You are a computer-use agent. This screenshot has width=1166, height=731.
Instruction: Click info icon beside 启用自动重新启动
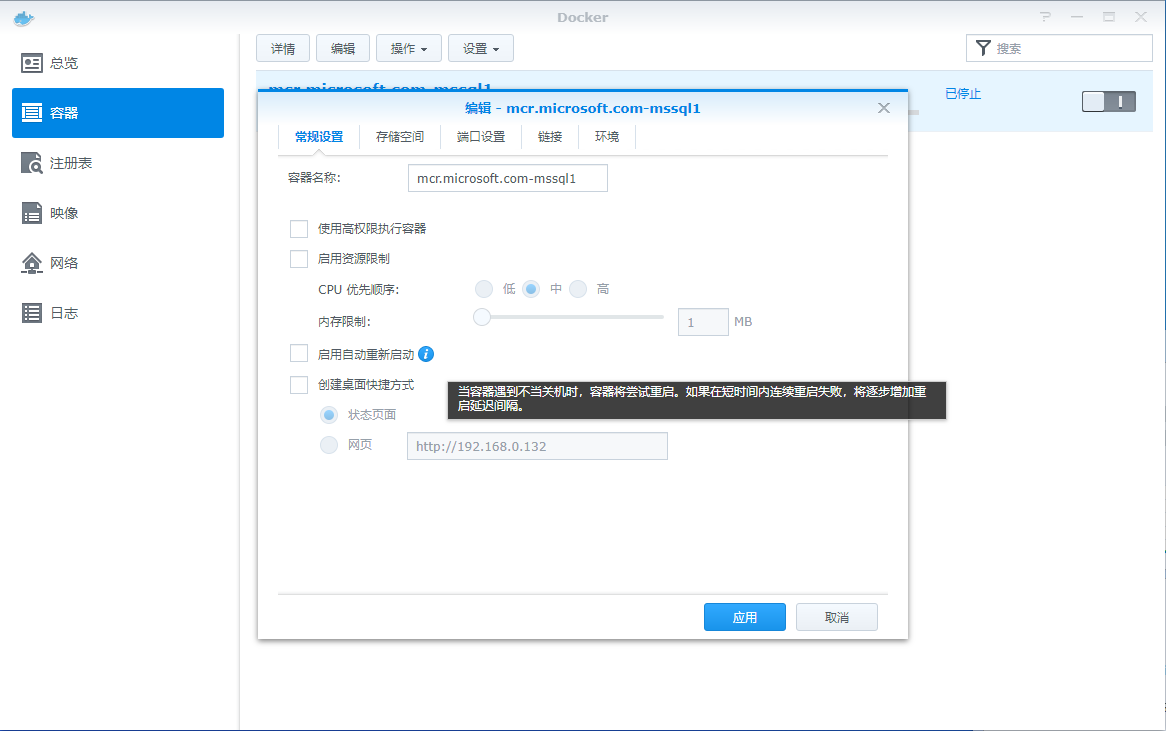click(426, 354)
